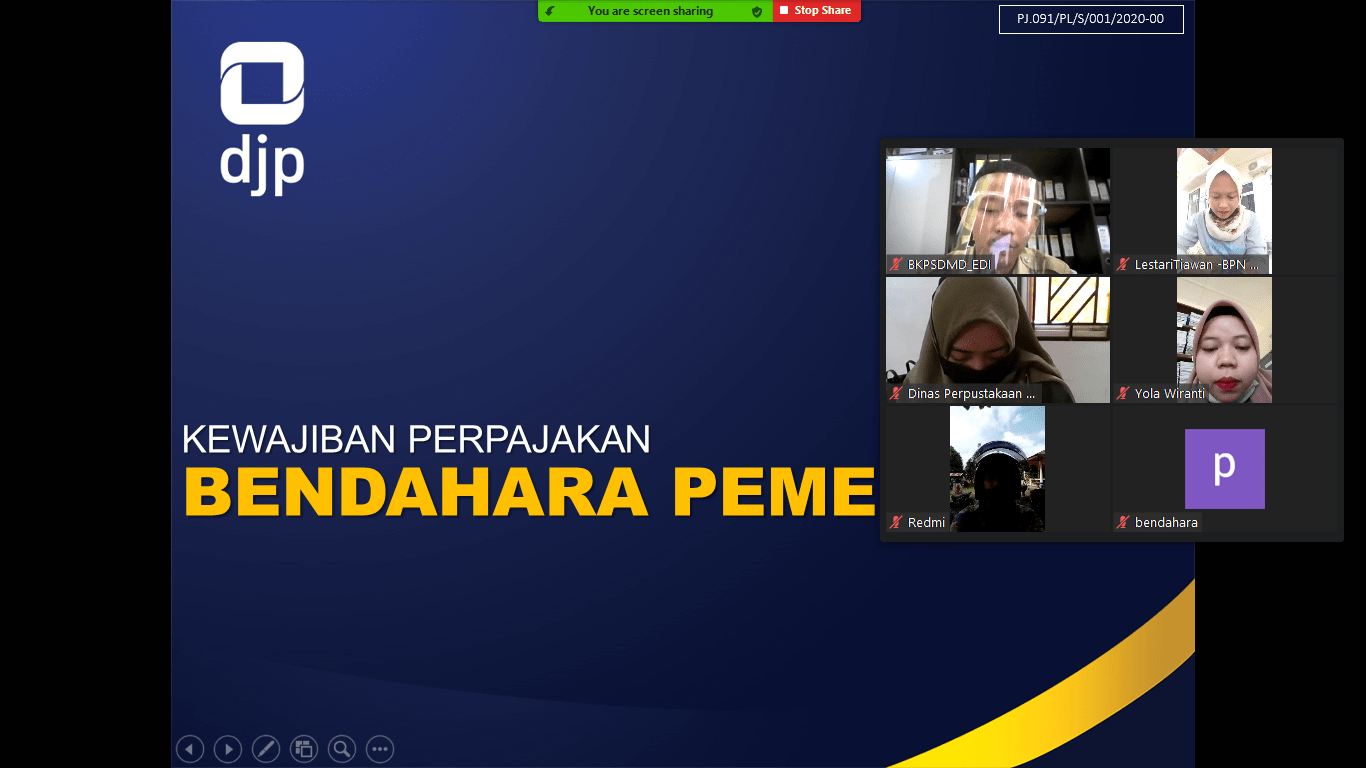Show all slides grid view
This screenshot has width=1366, height=768.
304,749
